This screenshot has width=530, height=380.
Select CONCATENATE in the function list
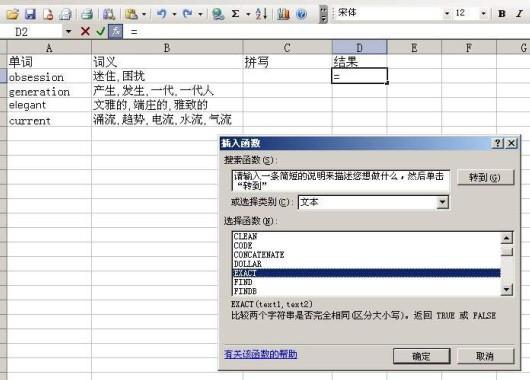click(259, 255)
